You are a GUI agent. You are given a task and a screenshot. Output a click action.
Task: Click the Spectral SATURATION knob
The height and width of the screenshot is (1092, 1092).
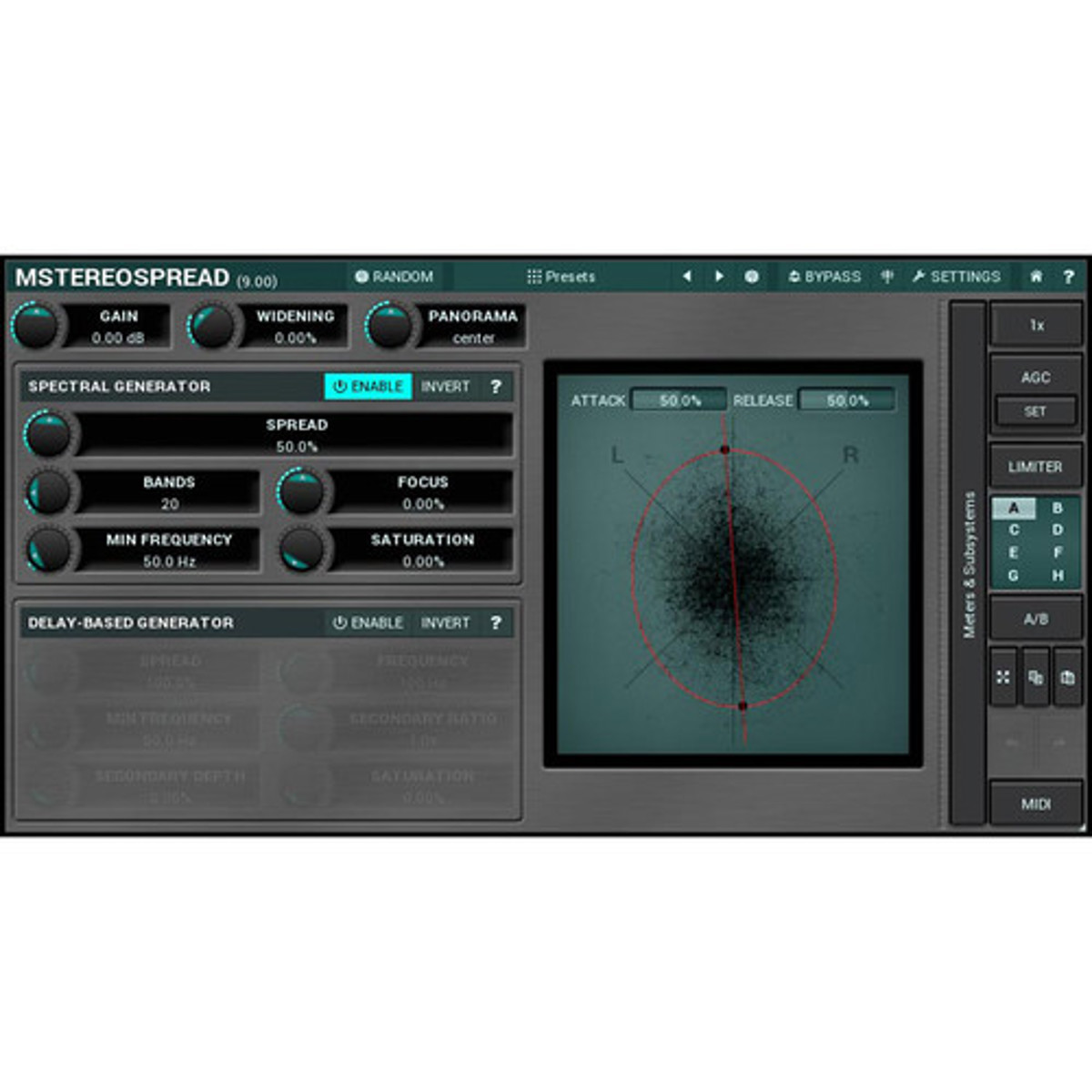302,550
